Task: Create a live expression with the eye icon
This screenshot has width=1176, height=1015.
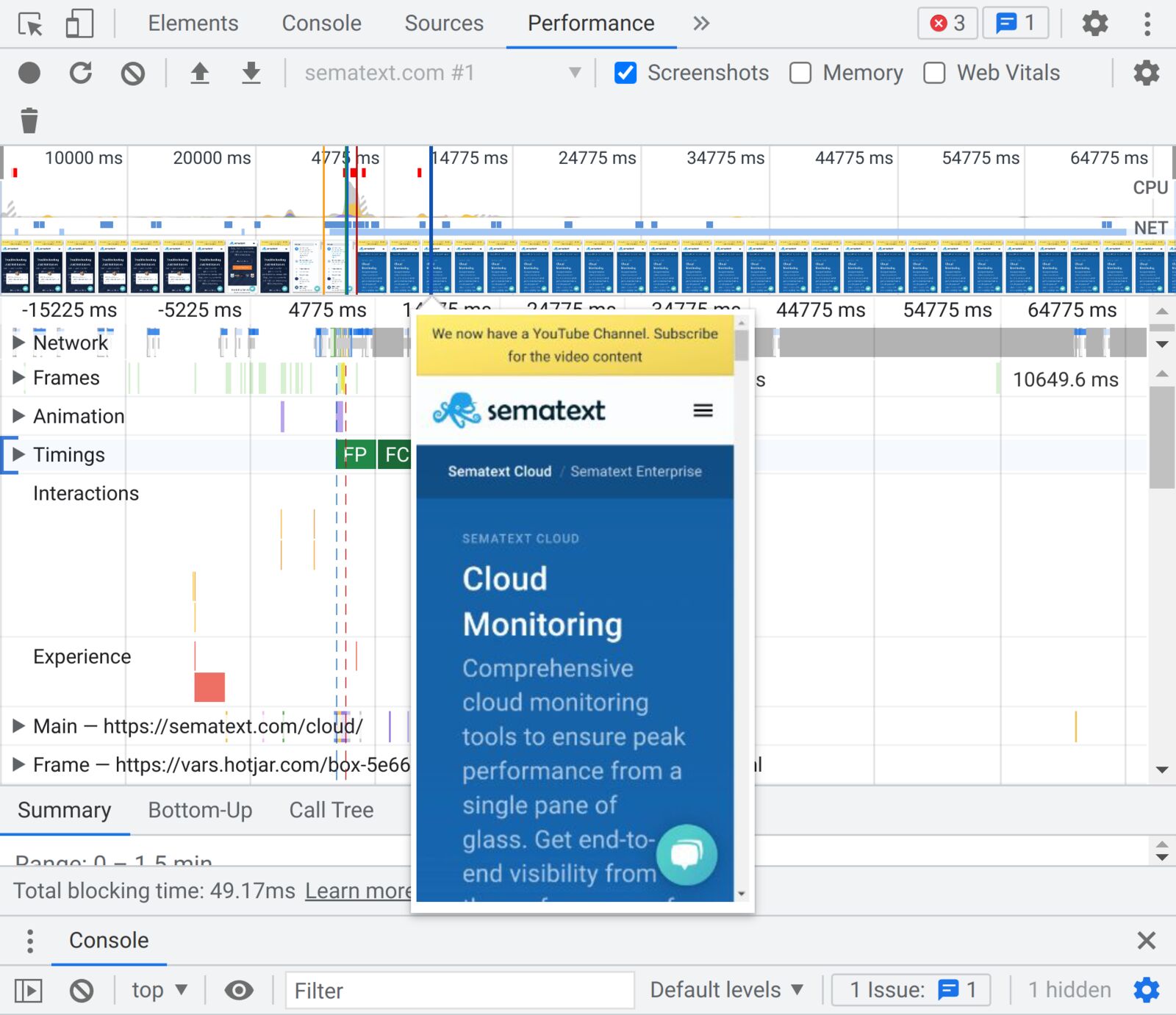Action: 239,991
